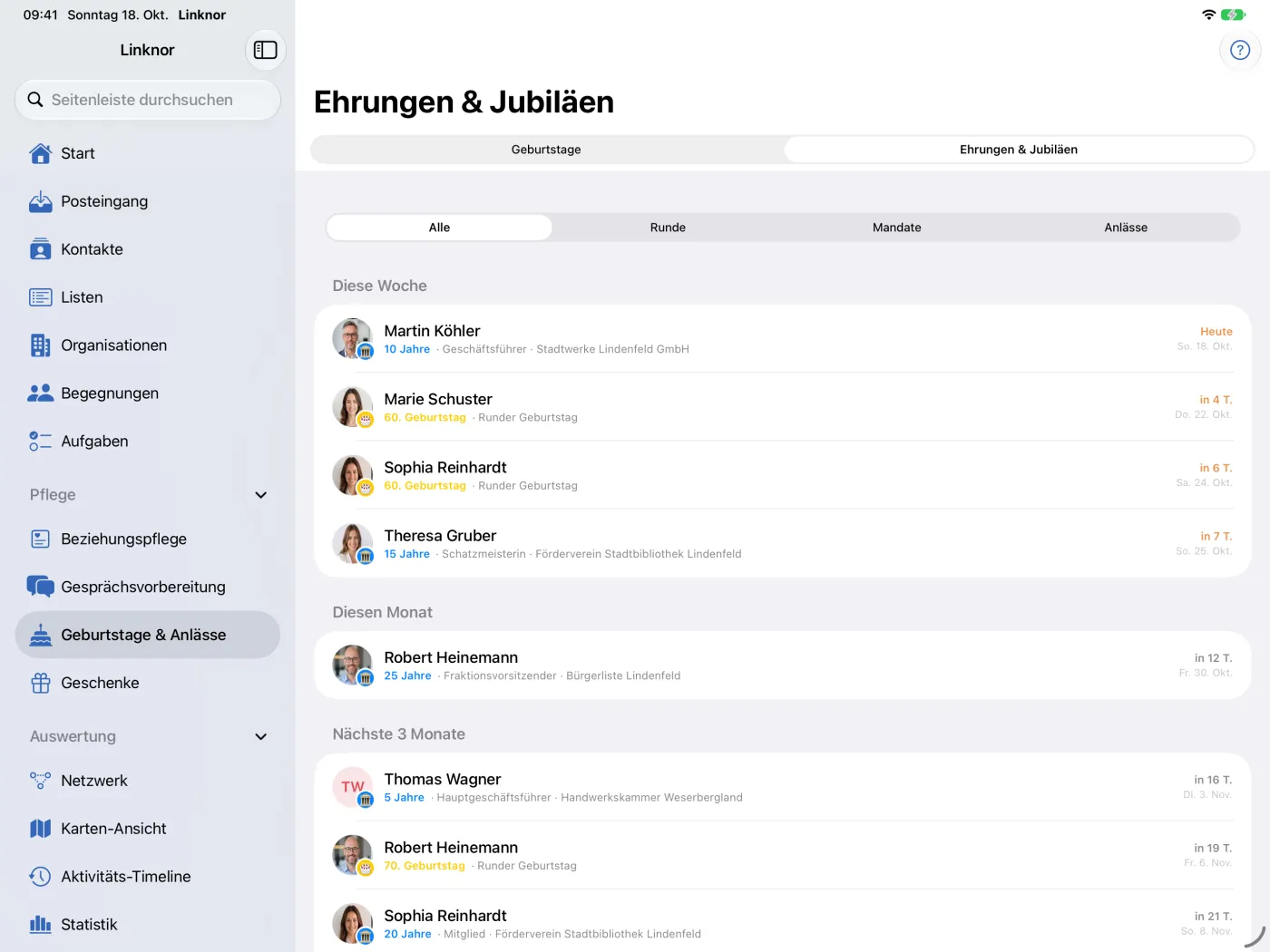
Task: Click the Aufgaben checklist icon
Action: (x=41, y=442)
